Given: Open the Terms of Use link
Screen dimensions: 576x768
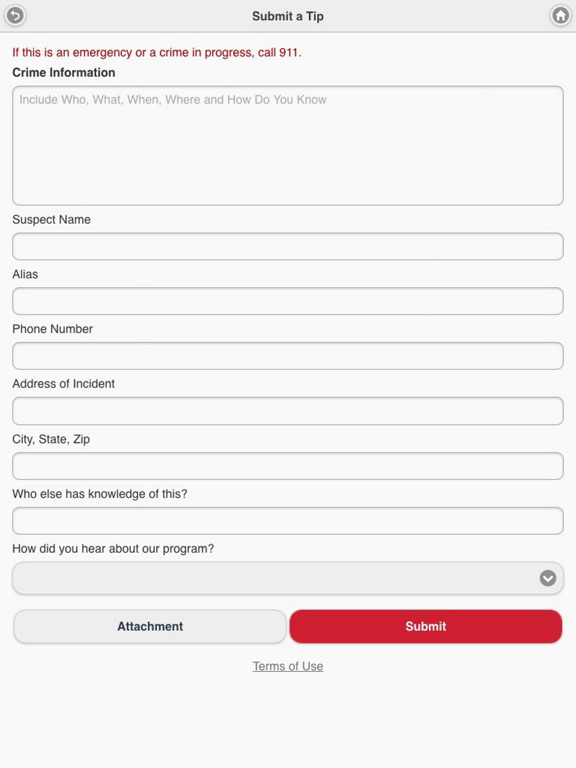Looking at the screenshot, I should coord(288,666).
